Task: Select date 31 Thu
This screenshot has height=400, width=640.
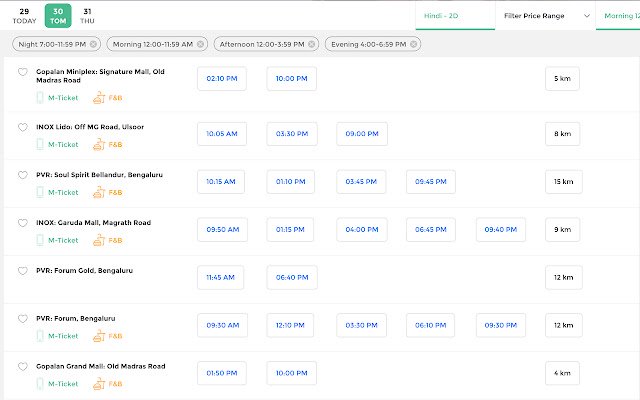Action: pyautogui.click(x=87, y=16)
